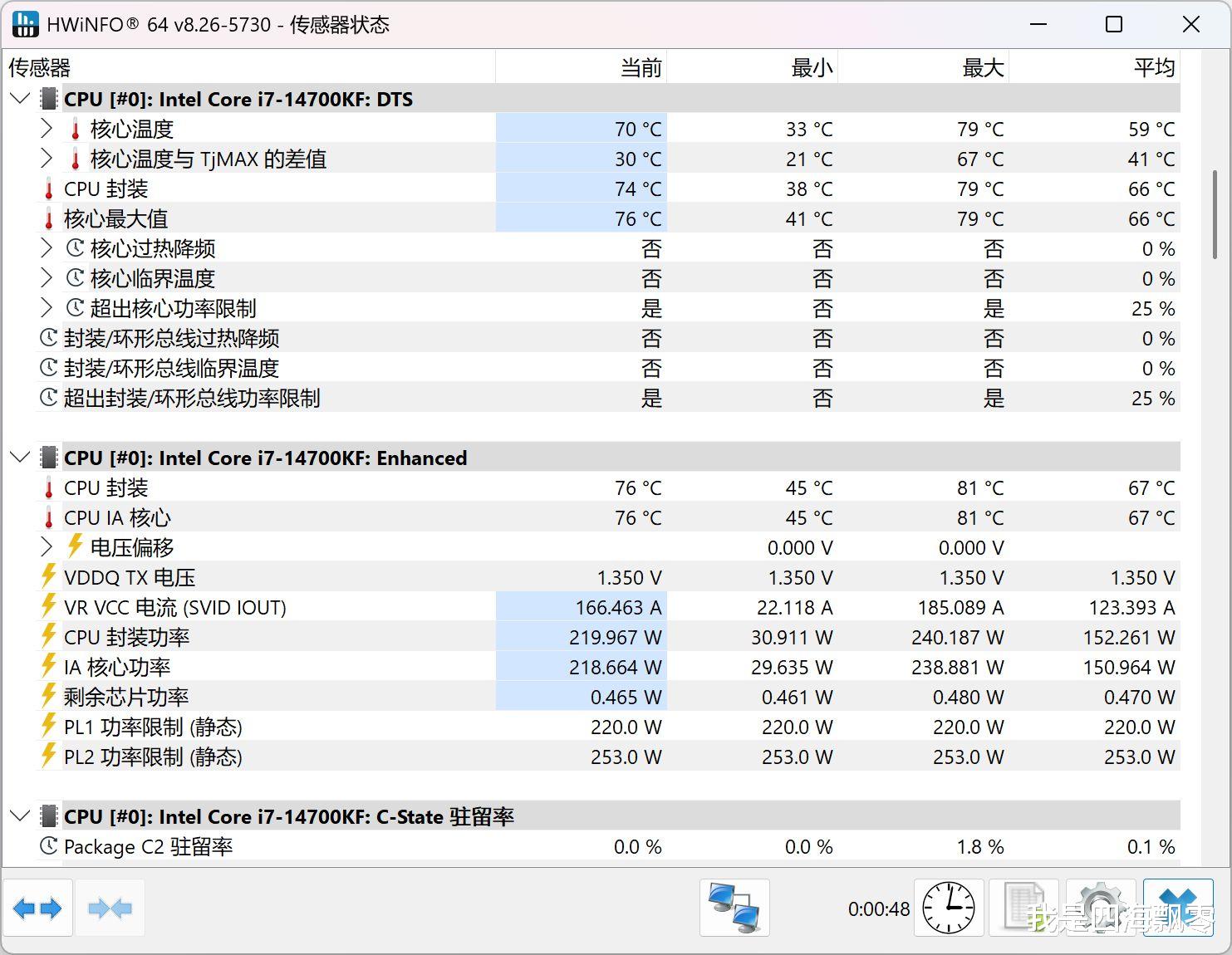This screenshot has width=1232, height=955.
Task: Click the vertical scrollbar thumb of the sensor list
Action: (x=1215, y=215)
